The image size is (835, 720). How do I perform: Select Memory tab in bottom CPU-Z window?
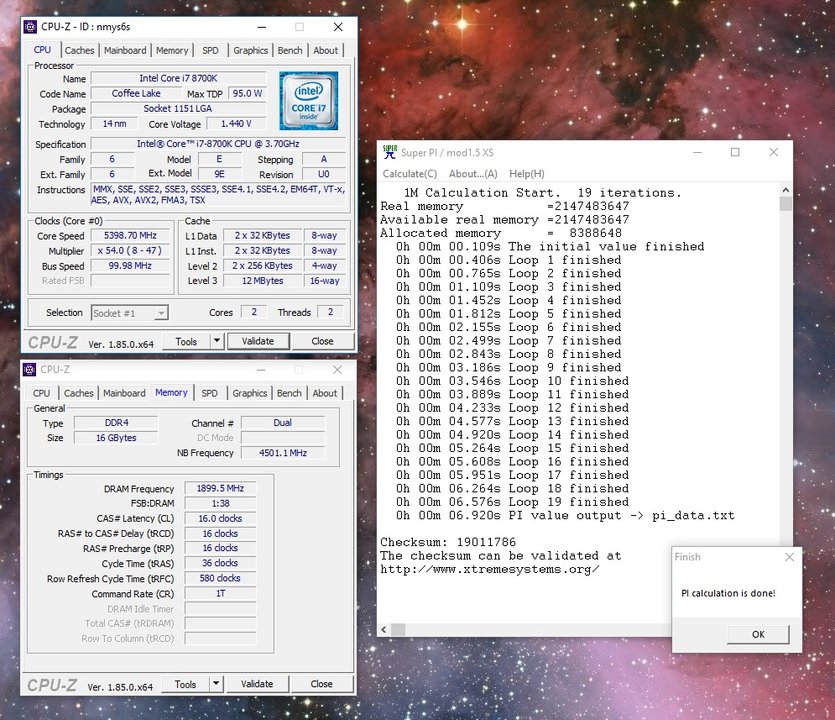pyautogui.click(x=171, y=392)
